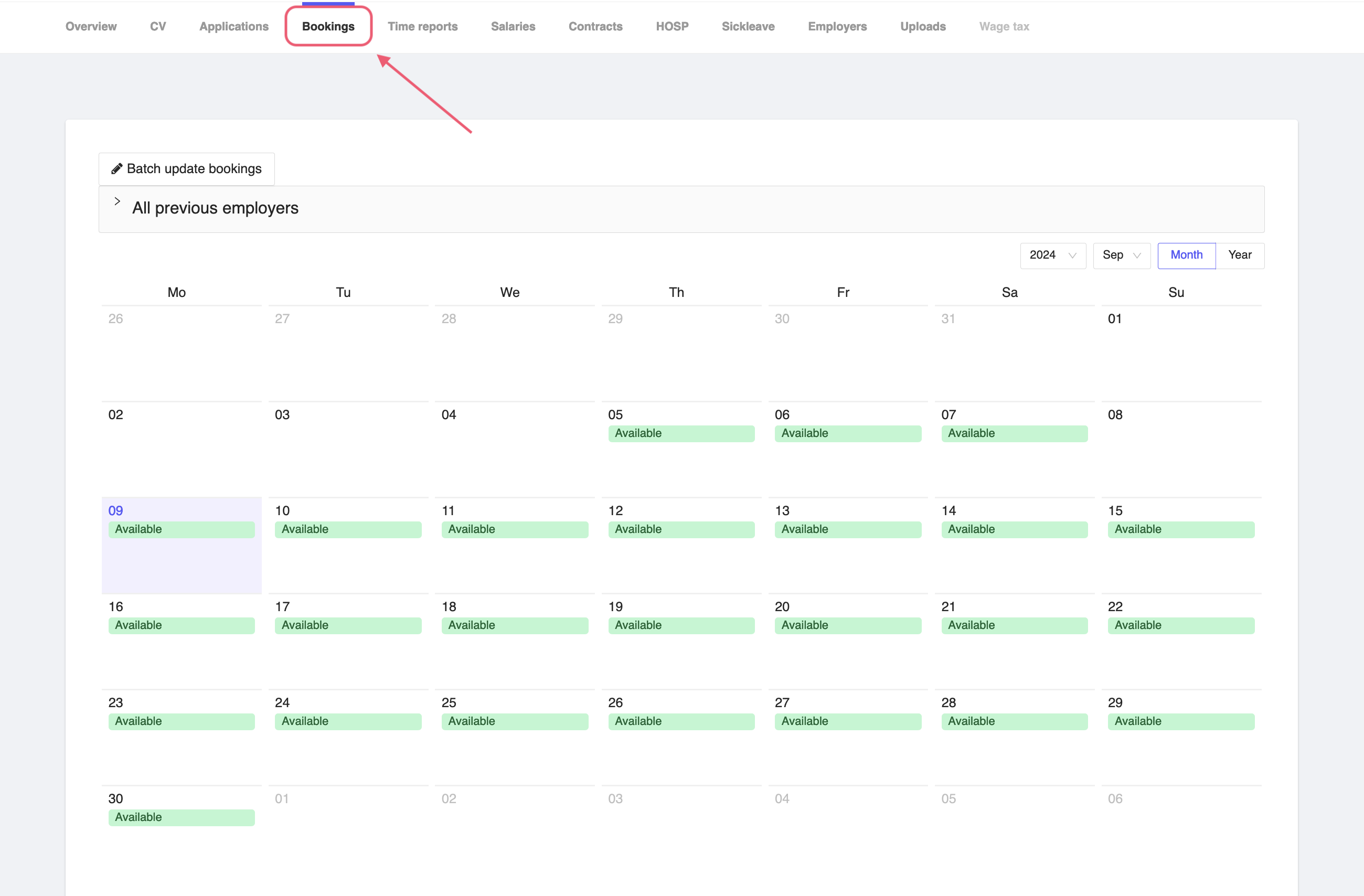The width and height of the screenshot is (1364, 896).
Task: Go to the CV section
Action: pos(157,26)
